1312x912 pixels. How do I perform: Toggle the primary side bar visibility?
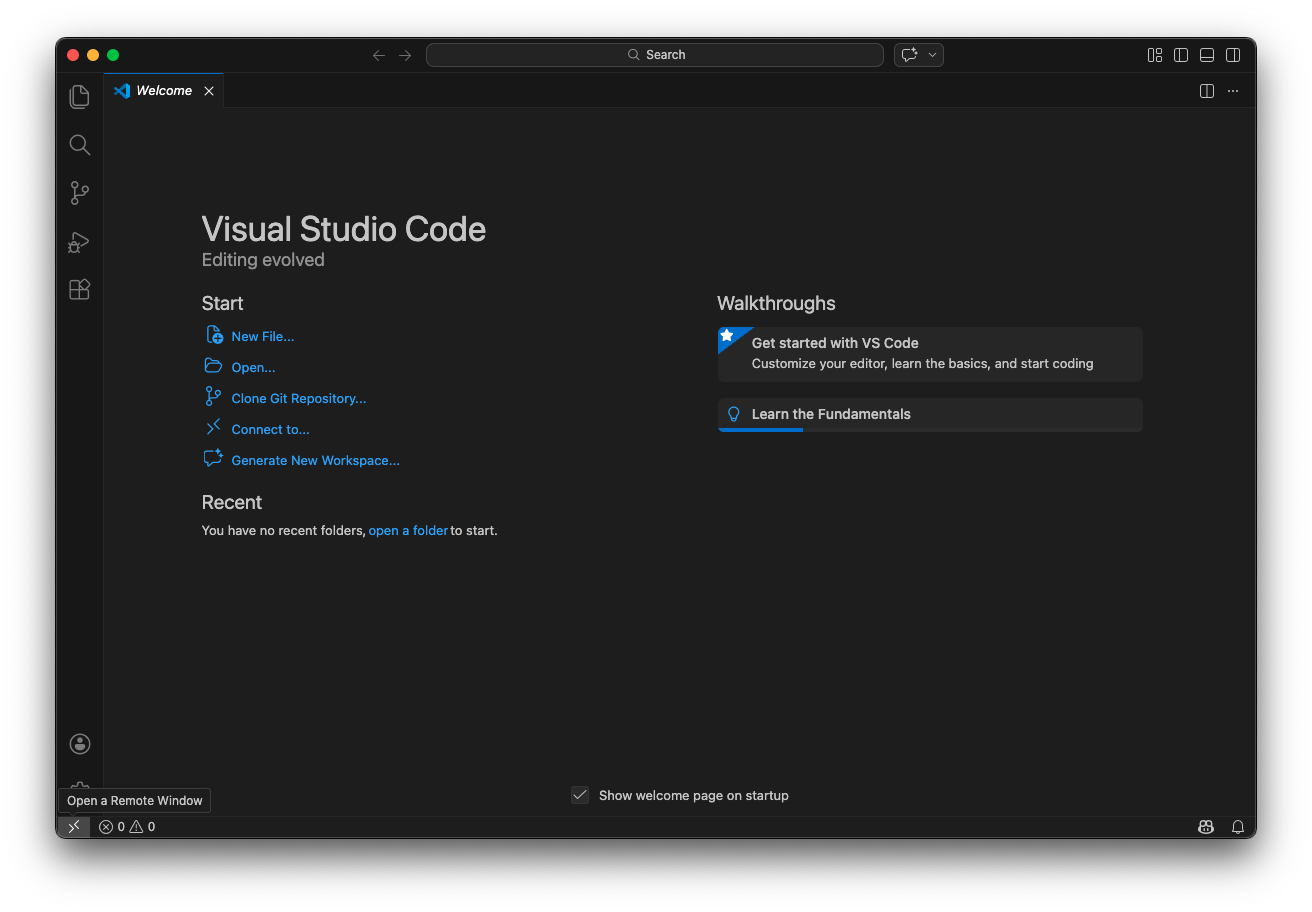tap(1181, 55)
